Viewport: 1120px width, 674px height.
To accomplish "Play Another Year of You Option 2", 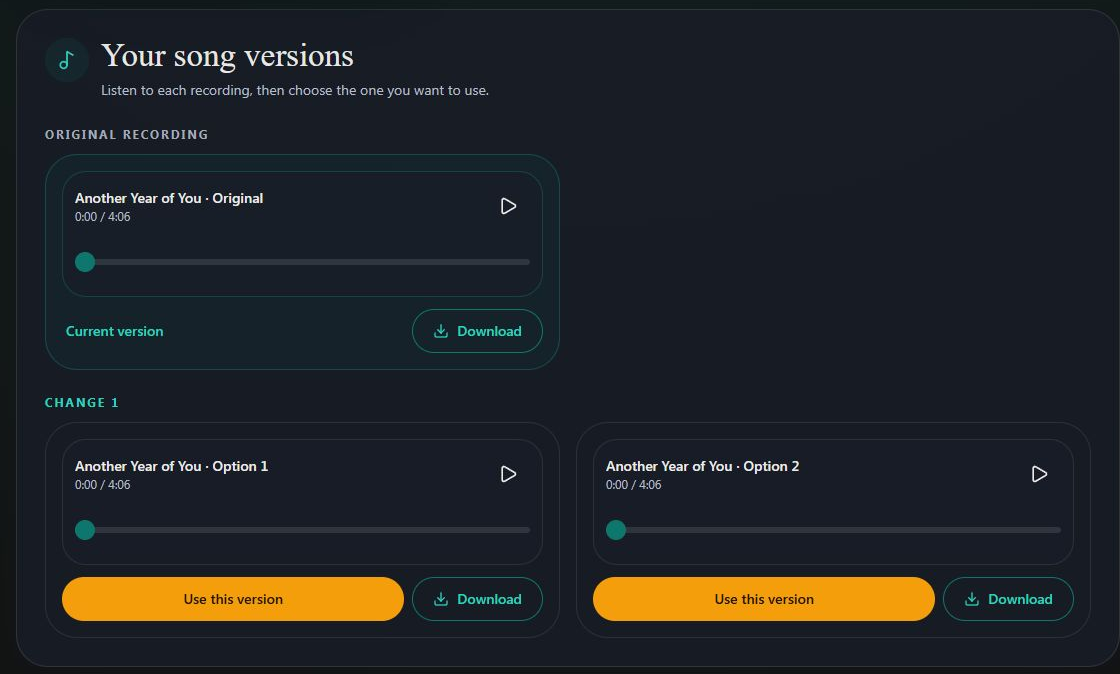I will pos(1039,474).
